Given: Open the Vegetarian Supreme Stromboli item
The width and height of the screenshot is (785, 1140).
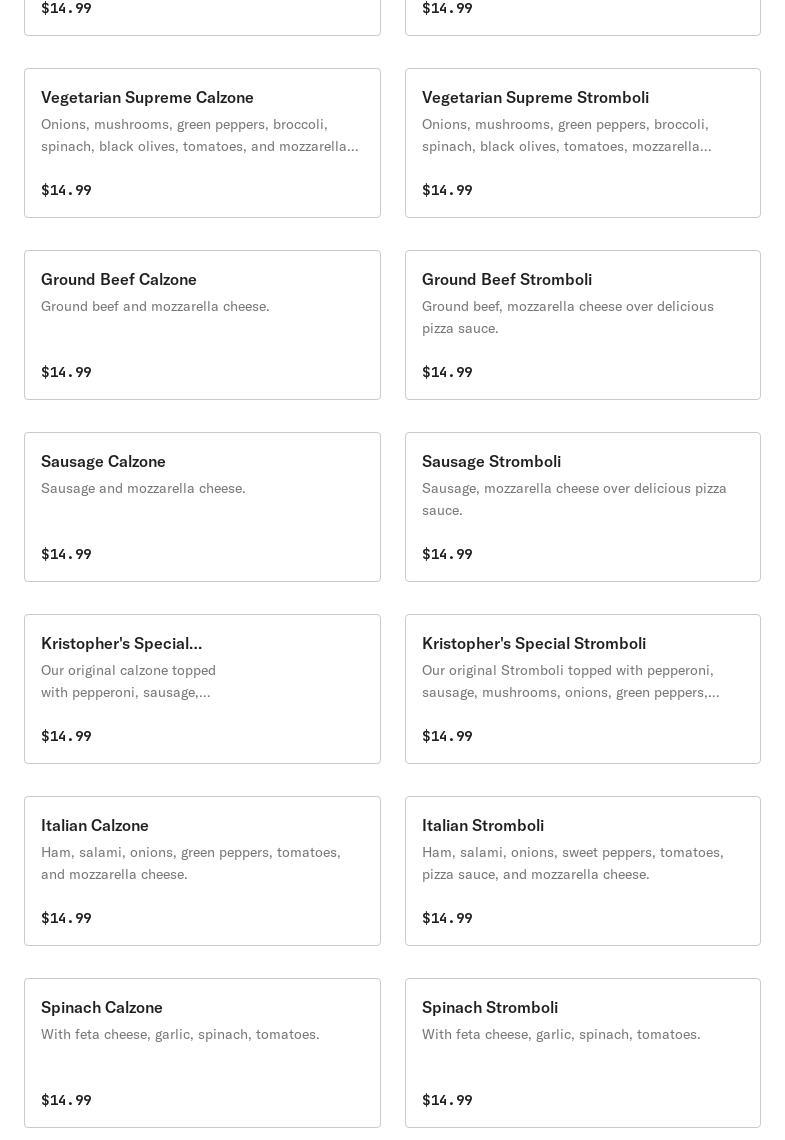Looking at the screenshot, I should [x=583, y=142].
